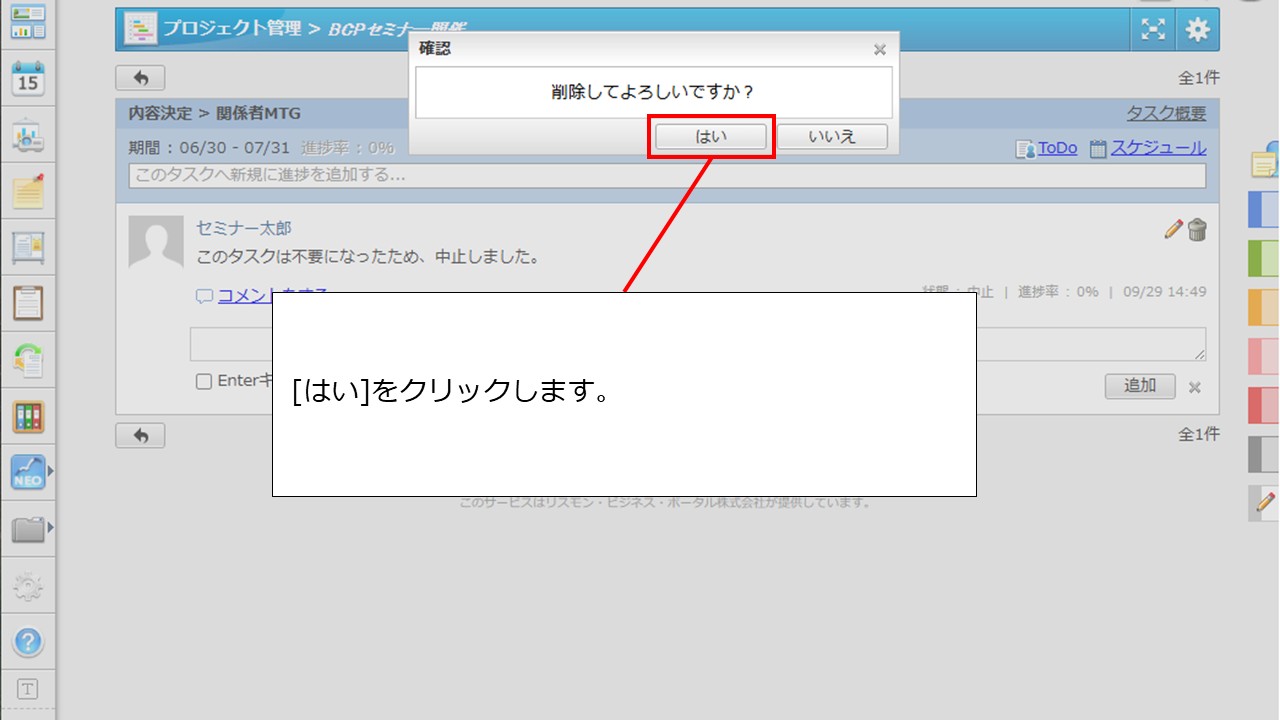Open the calendar icon showing 15
The image size is (1280, 720).
point(28,78)
